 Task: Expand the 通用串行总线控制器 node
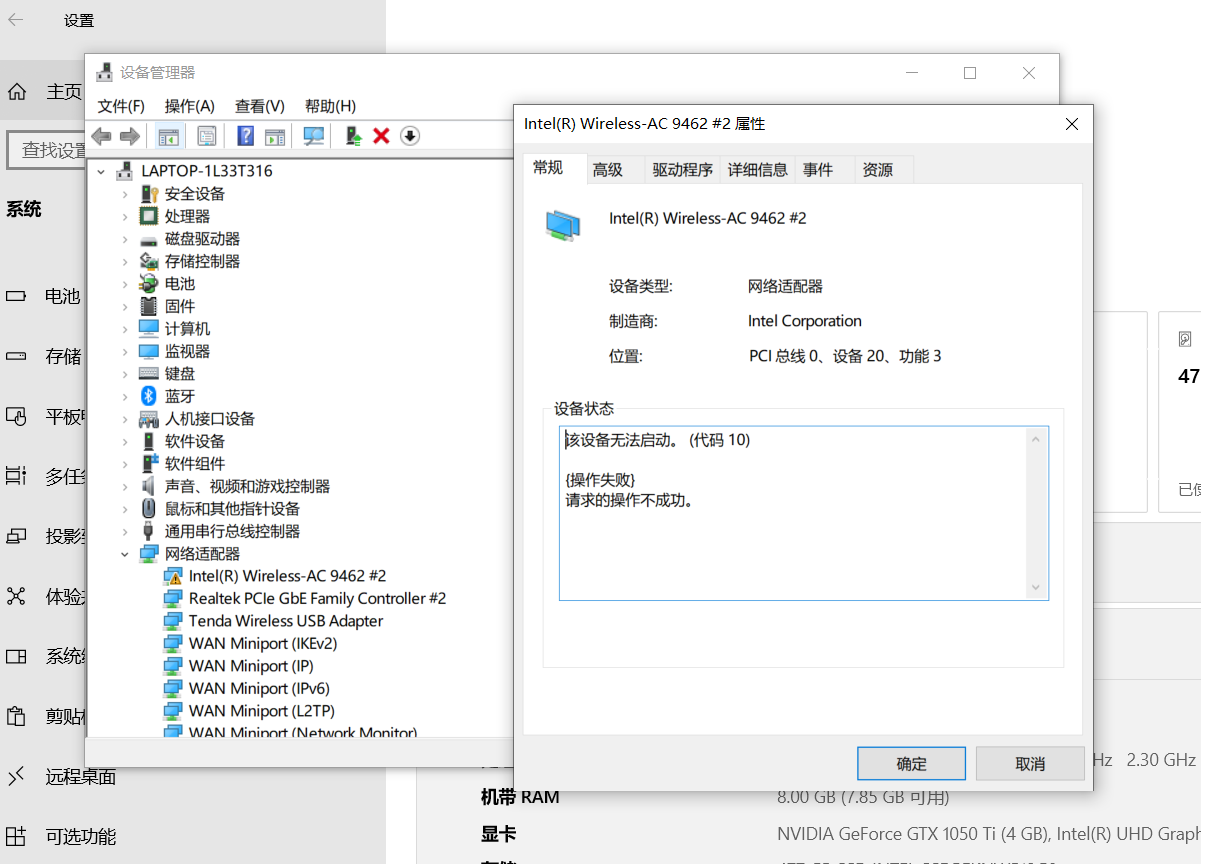pos(125,531)
